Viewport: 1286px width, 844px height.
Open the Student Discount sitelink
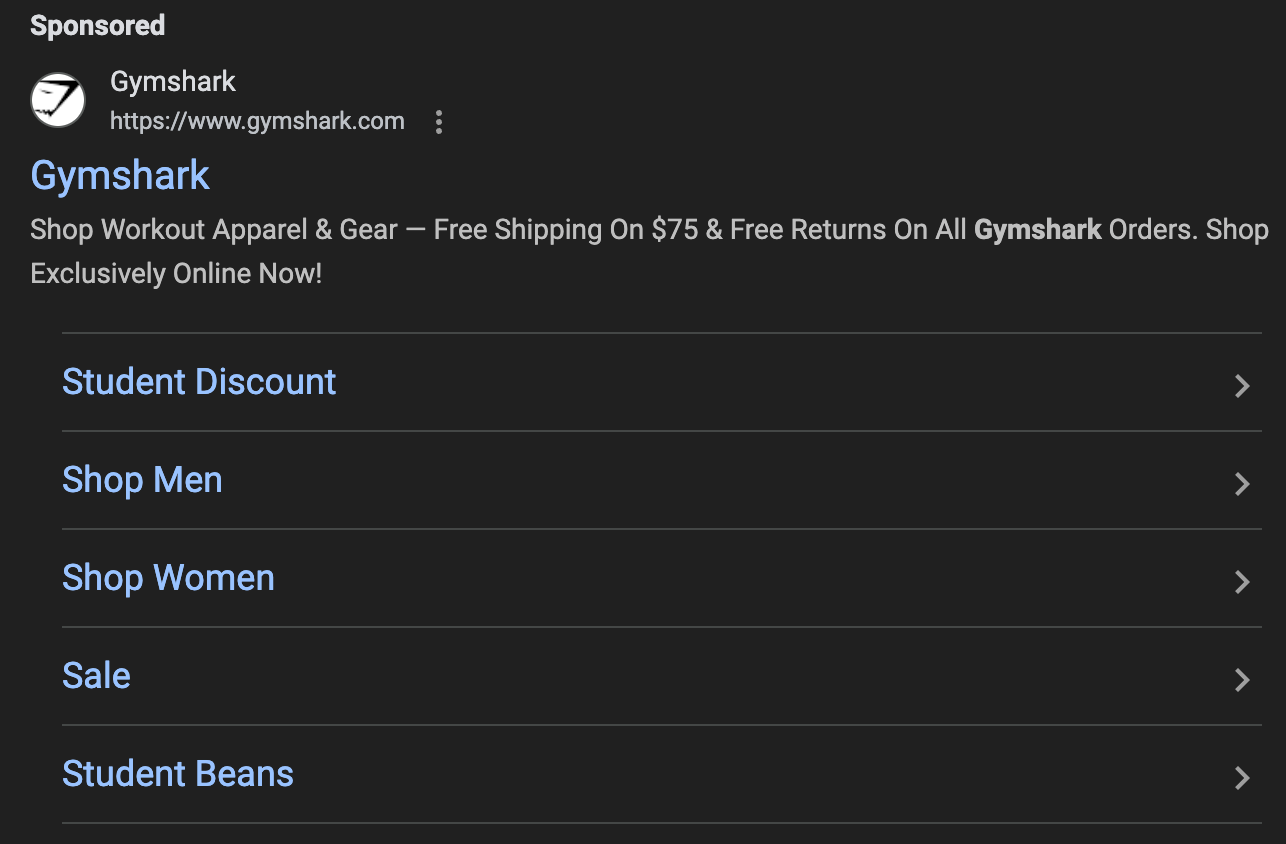[199, 382]
